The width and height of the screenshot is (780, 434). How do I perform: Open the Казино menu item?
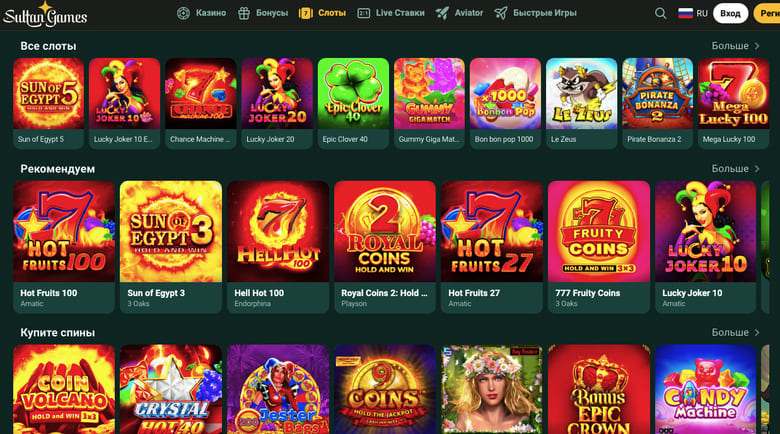(x=201, y=13)
